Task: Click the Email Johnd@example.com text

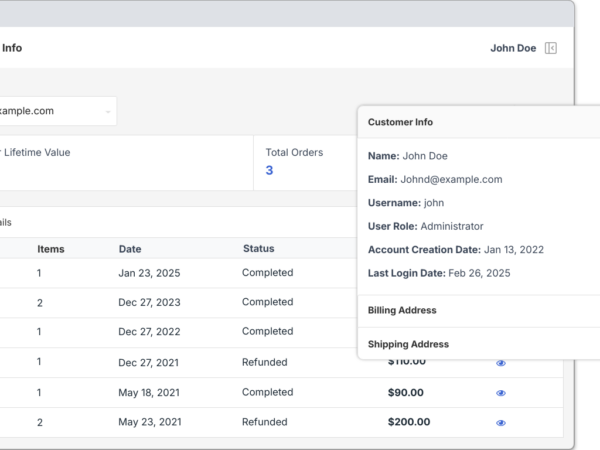Action: click(435, 179)
